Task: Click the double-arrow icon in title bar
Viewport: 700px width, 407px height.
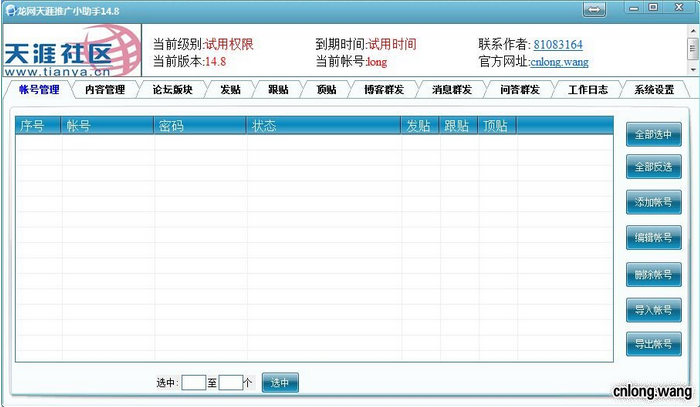Action: point(594,10)
